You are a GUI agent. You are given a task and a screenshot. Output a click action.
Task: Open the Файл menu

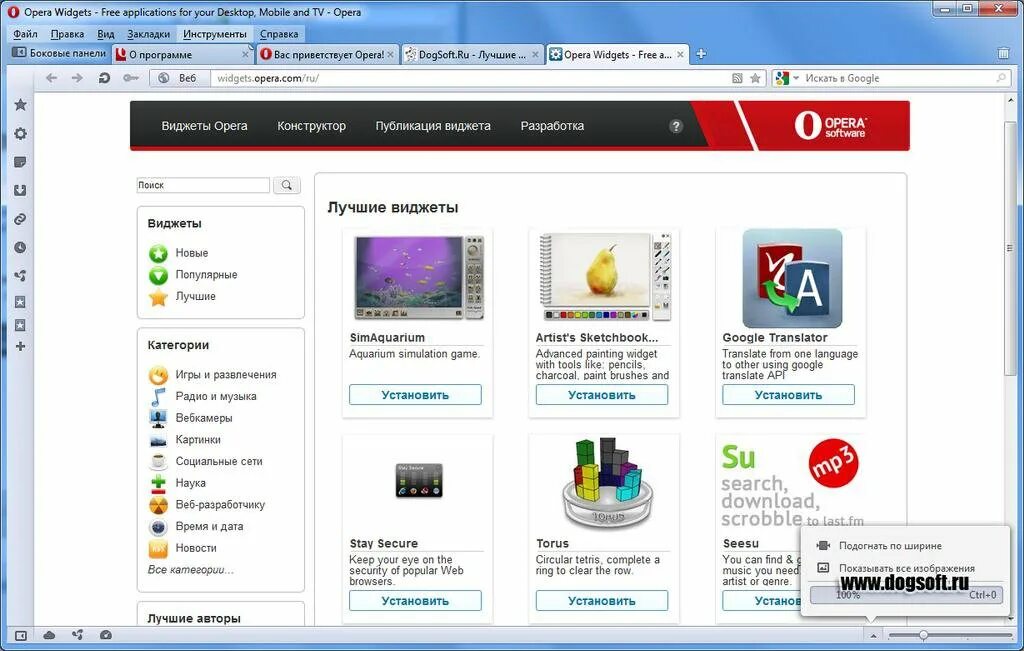coord(25,34)
